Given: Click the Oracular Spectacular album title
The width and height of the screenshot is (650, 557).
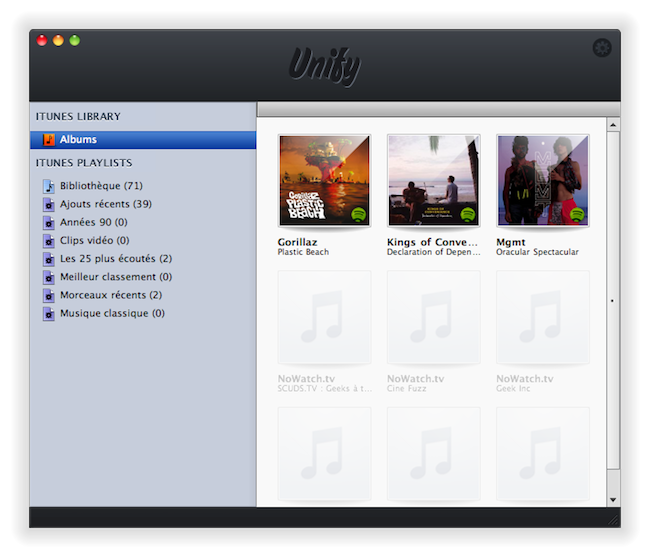Looking at the screenshot, I should (537, 252).
